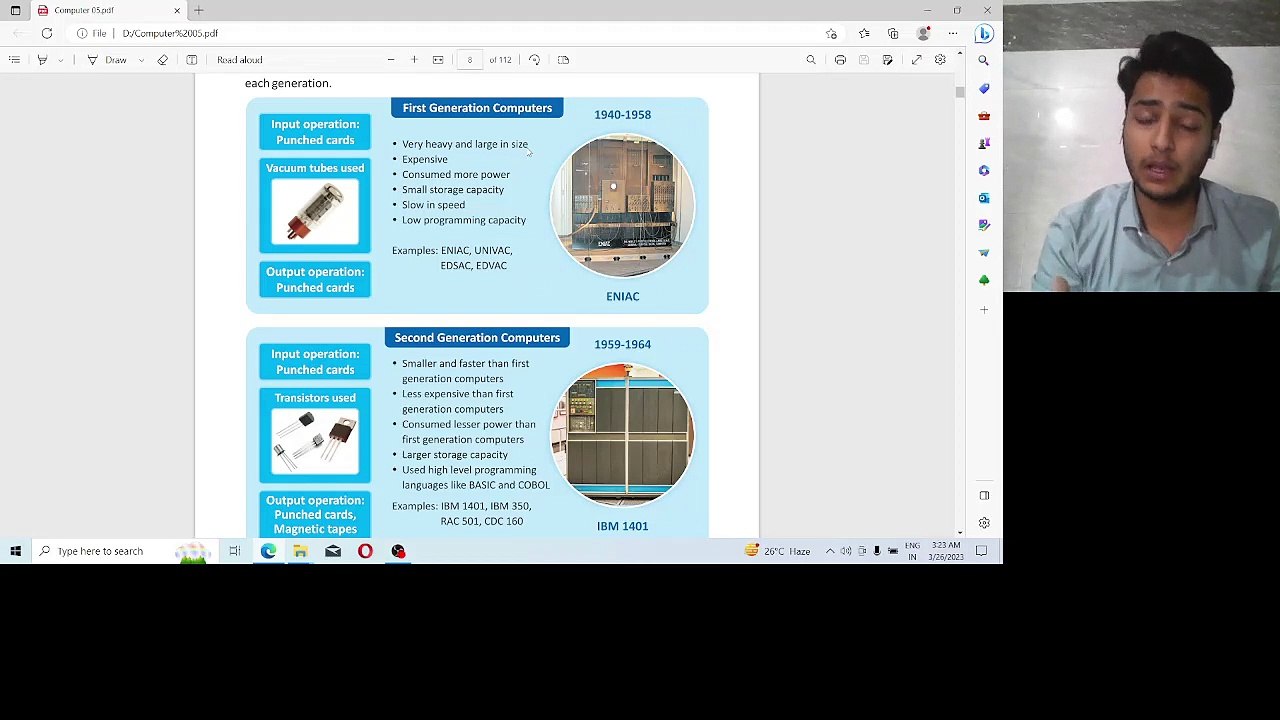This screenshot has height=720, width=1280.
Task: Click the "Second Generation Computers" heading
Action: 477,338
